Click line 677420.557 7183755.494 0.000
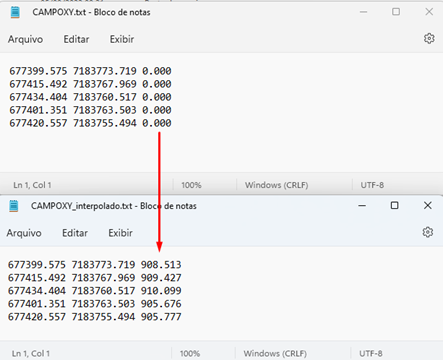Image resolution: width=443 pixels, height=360 pixels. (x=90, y=123)
